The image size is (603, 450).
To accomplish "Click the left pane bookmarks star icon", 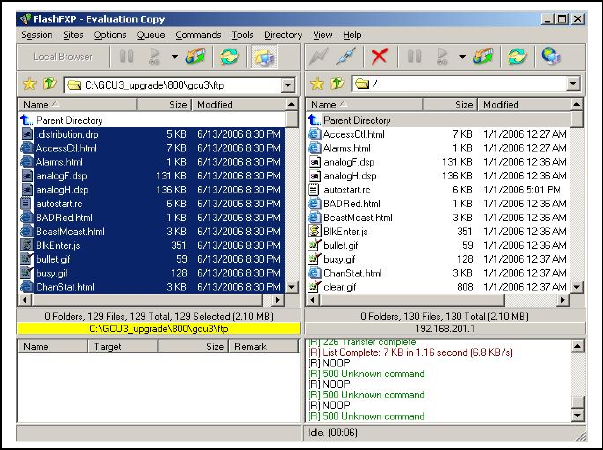I will pos(30,83).
